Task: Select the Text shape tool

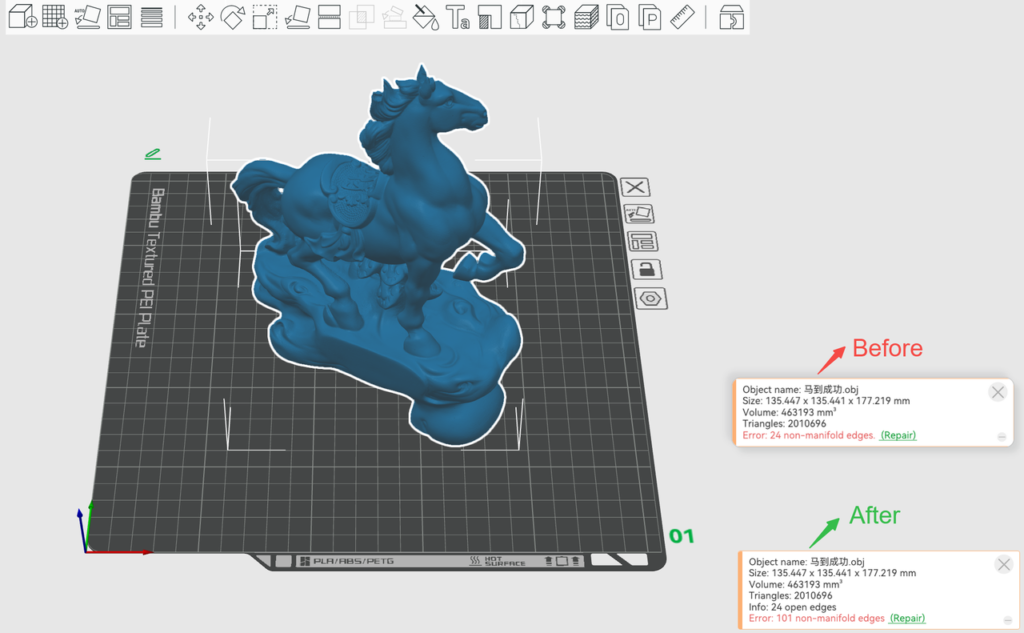Action: 458,17
